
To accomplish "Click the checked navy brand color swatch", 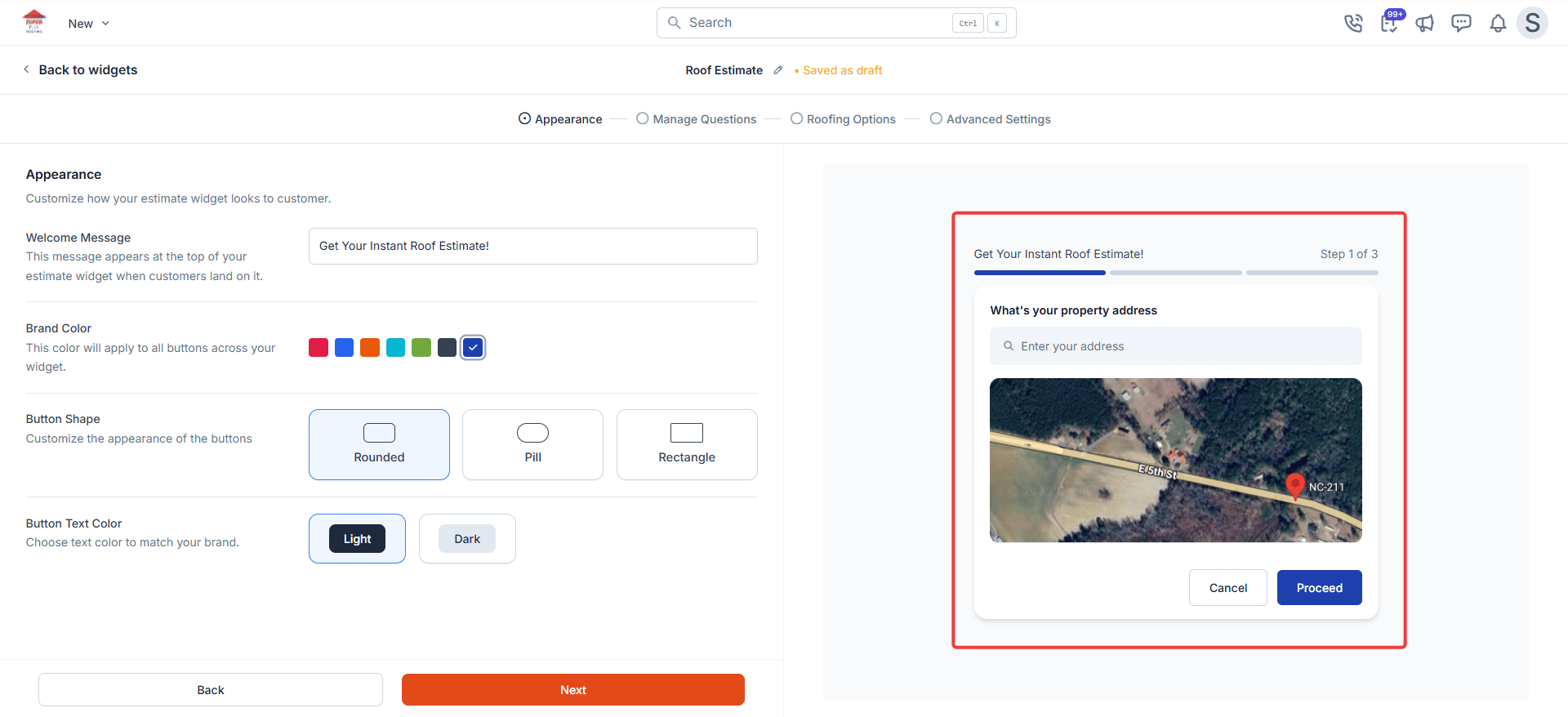I will 473,347.
